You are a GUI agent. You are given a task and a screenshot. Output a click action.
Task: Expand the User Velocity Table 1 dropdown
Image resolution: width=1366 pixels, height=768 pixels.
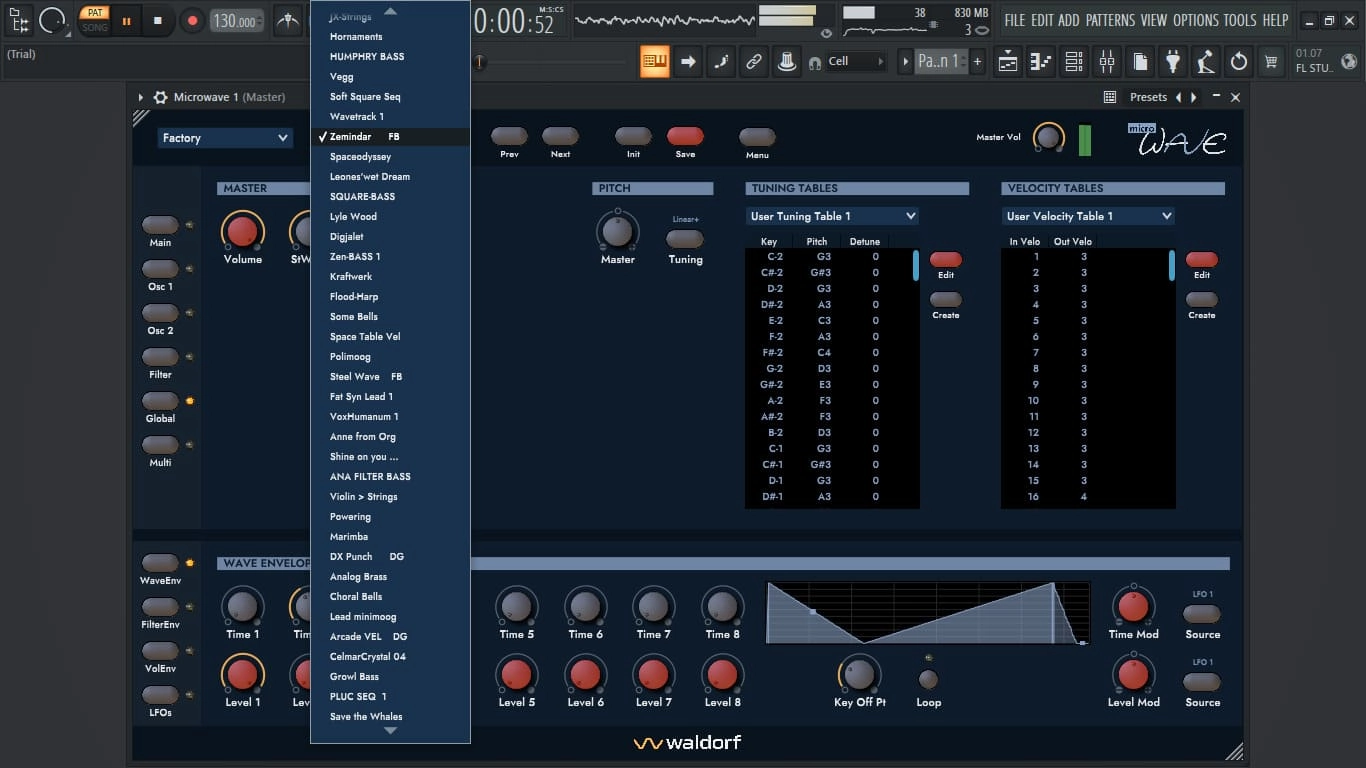click(x=1088, y=216)
